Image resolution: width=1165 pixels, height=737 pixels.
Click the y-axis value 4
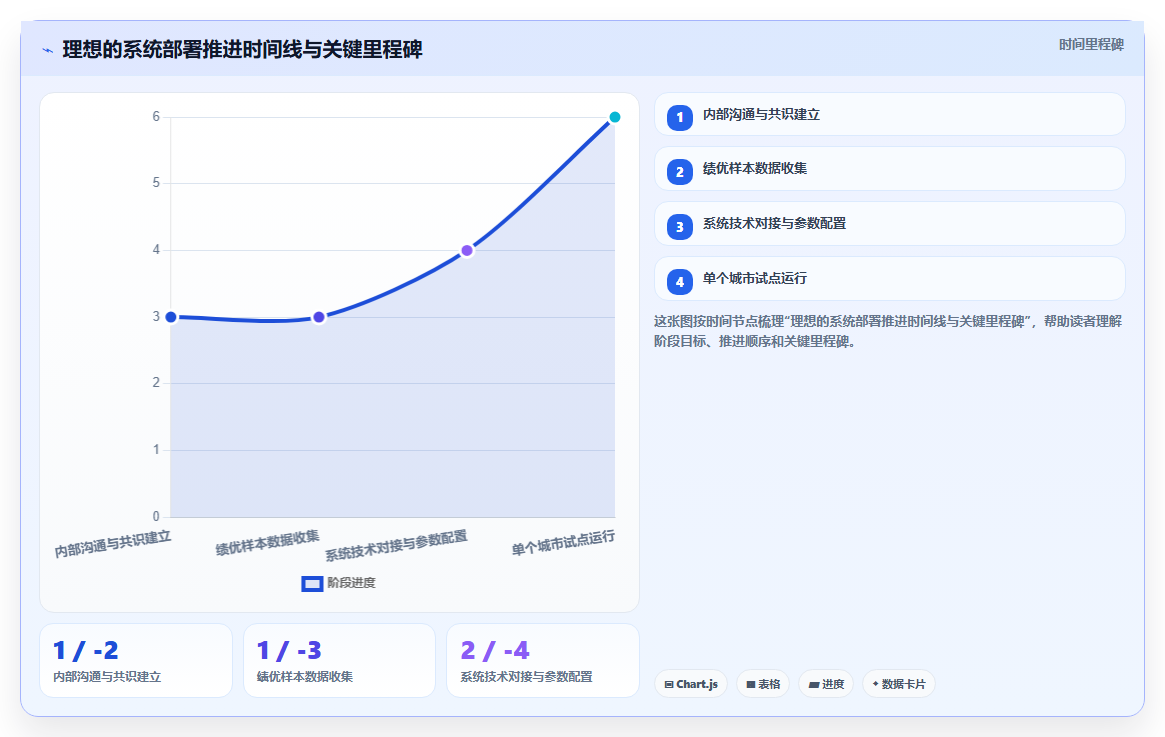156,250
